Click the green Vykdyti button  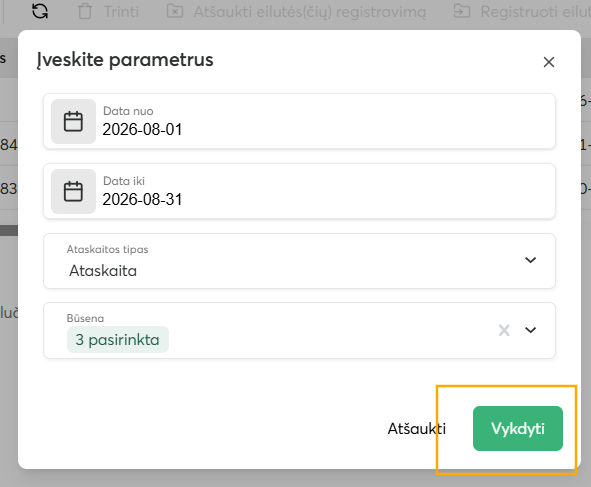click(518, 429)
